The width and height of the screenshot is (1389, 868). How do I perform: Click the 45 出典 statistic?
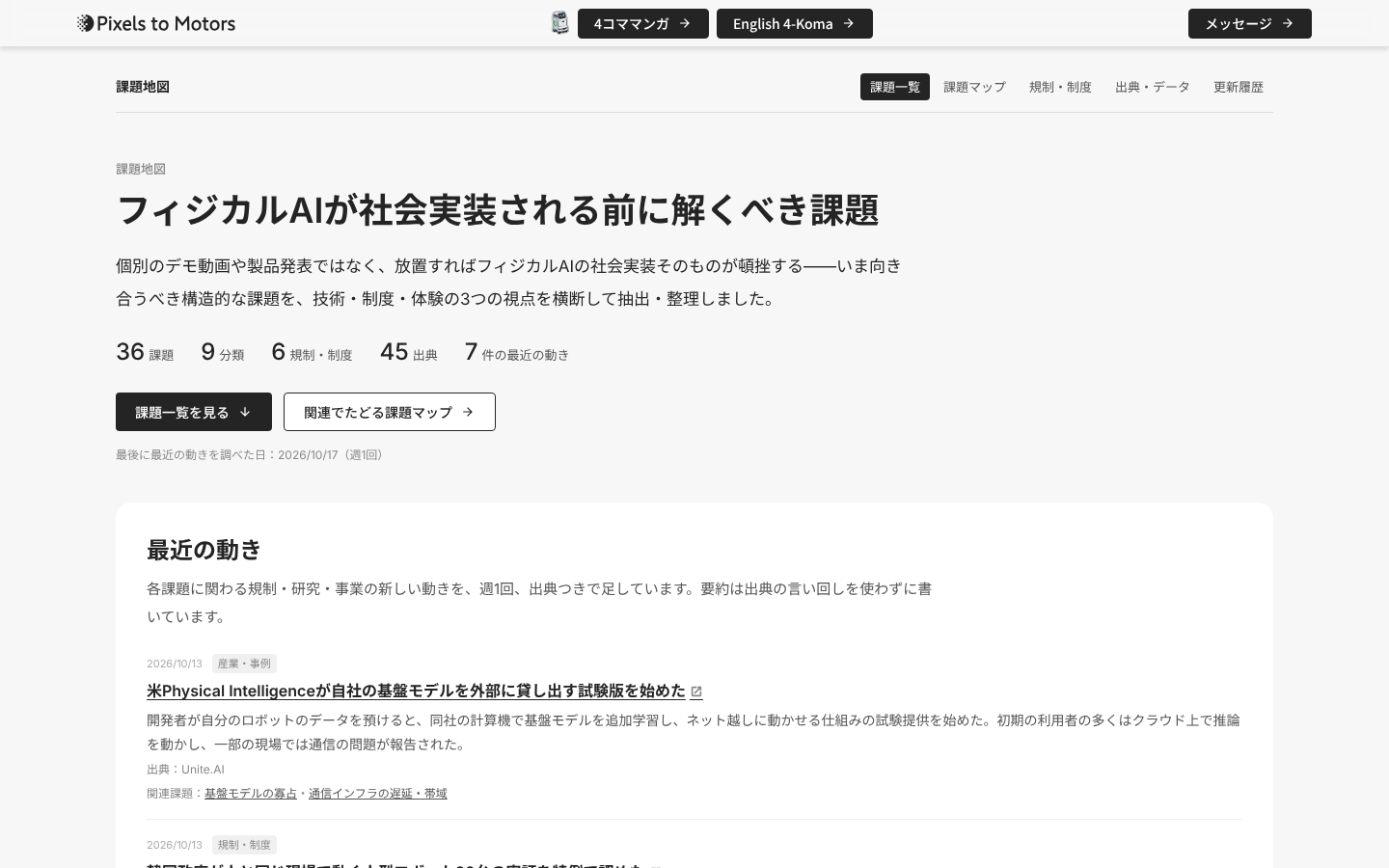click(409, 352)
